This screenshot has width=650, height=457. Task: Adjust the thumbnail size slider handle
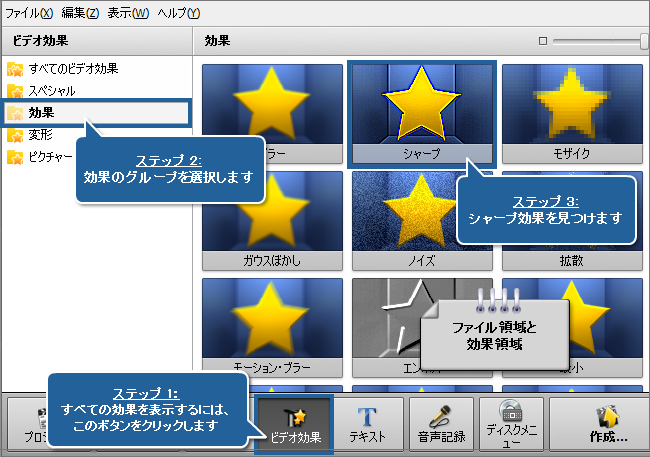[x=644, y=41]
